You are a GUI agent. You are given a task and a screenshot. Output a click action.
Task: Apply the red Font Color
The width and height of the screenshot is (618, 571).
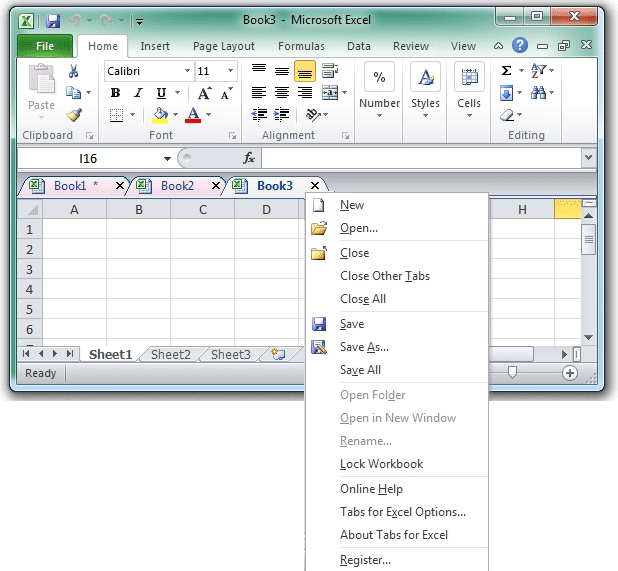(x=193, y=115)
